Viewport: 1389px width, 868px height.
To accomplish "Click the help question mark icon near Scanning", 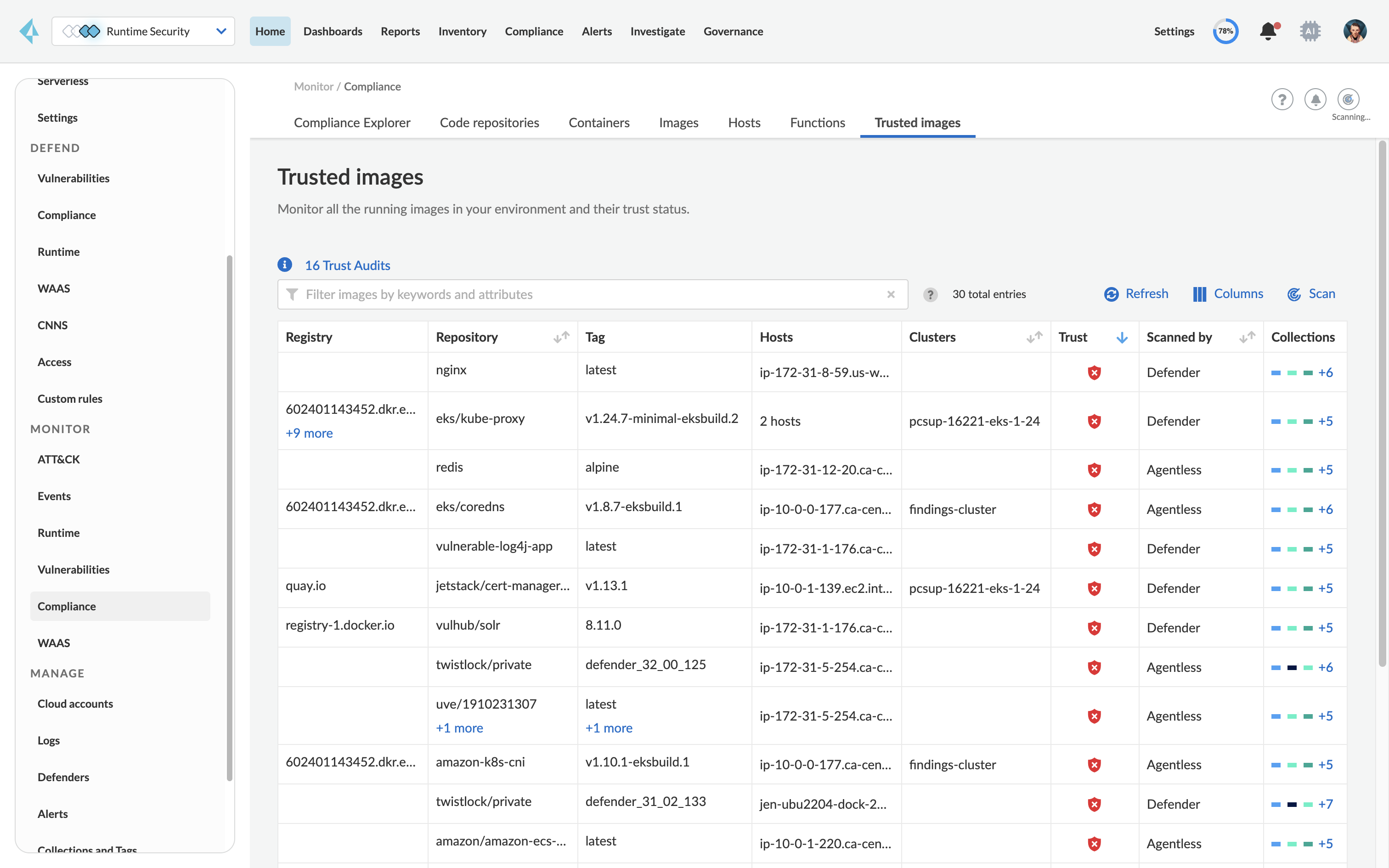I will coord(1282,99).
